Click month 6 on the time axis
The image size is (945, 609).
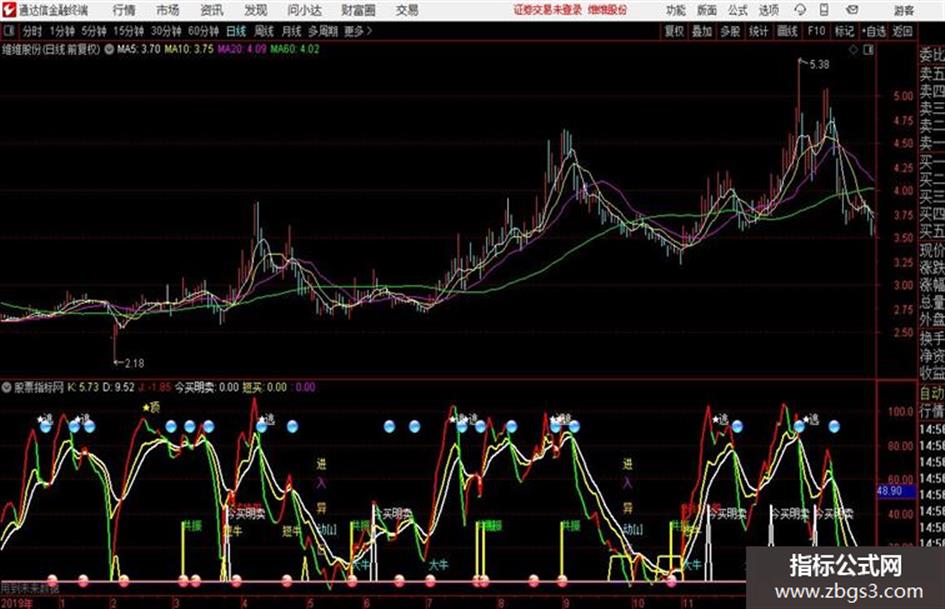[x=366, y=603]
